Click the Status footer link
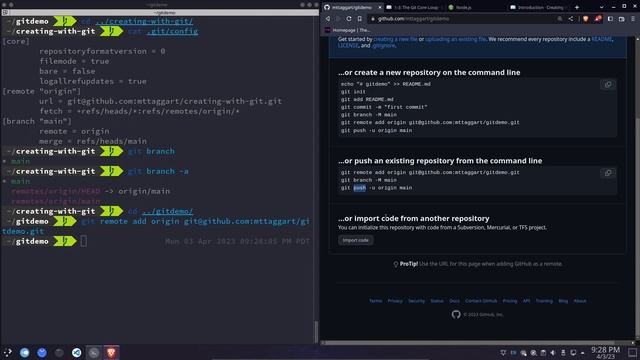Viewport: 640px width, 360px height. coord(437,301)
